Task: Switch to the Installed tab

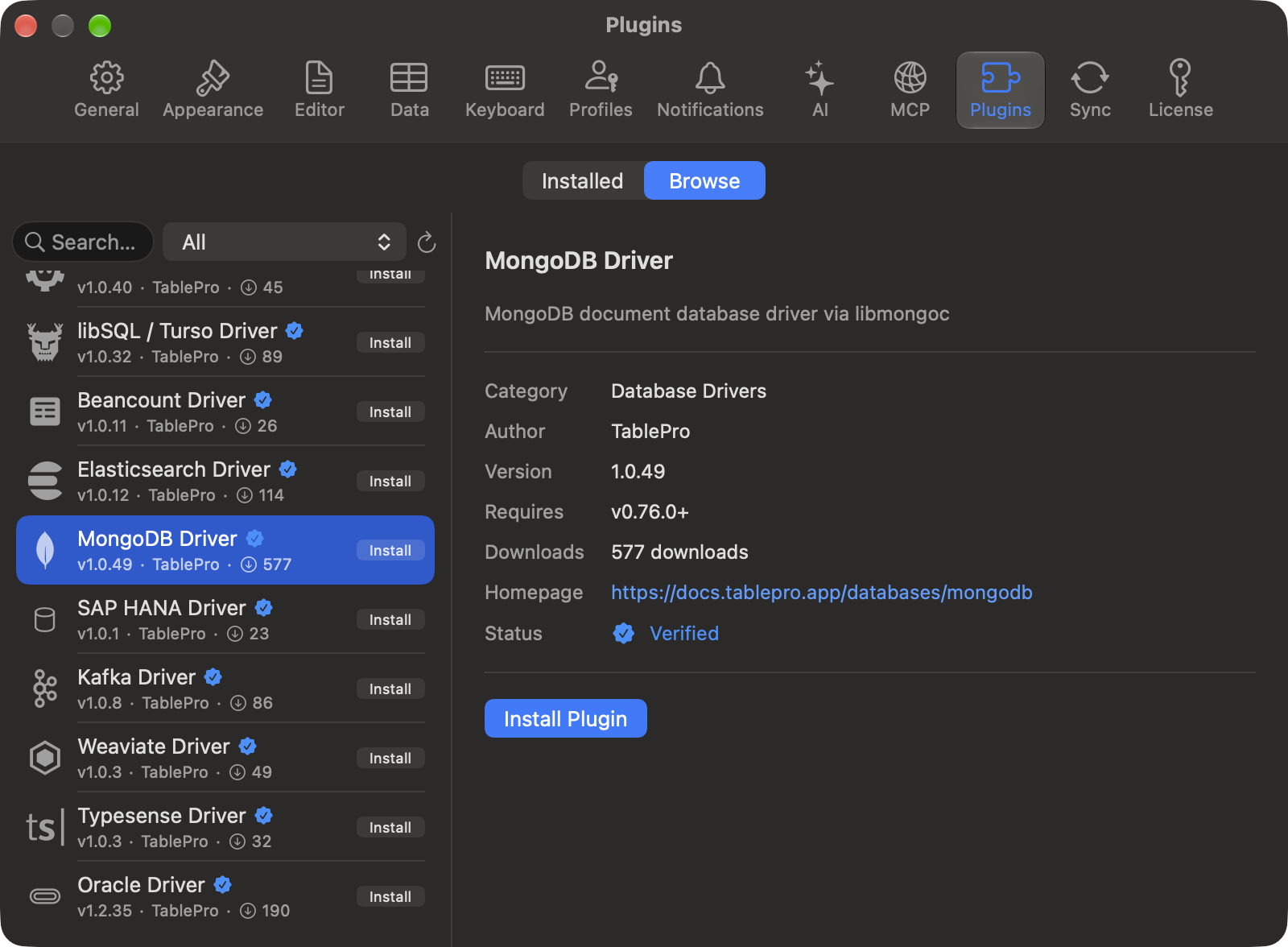Action: (x=583, y=180)
